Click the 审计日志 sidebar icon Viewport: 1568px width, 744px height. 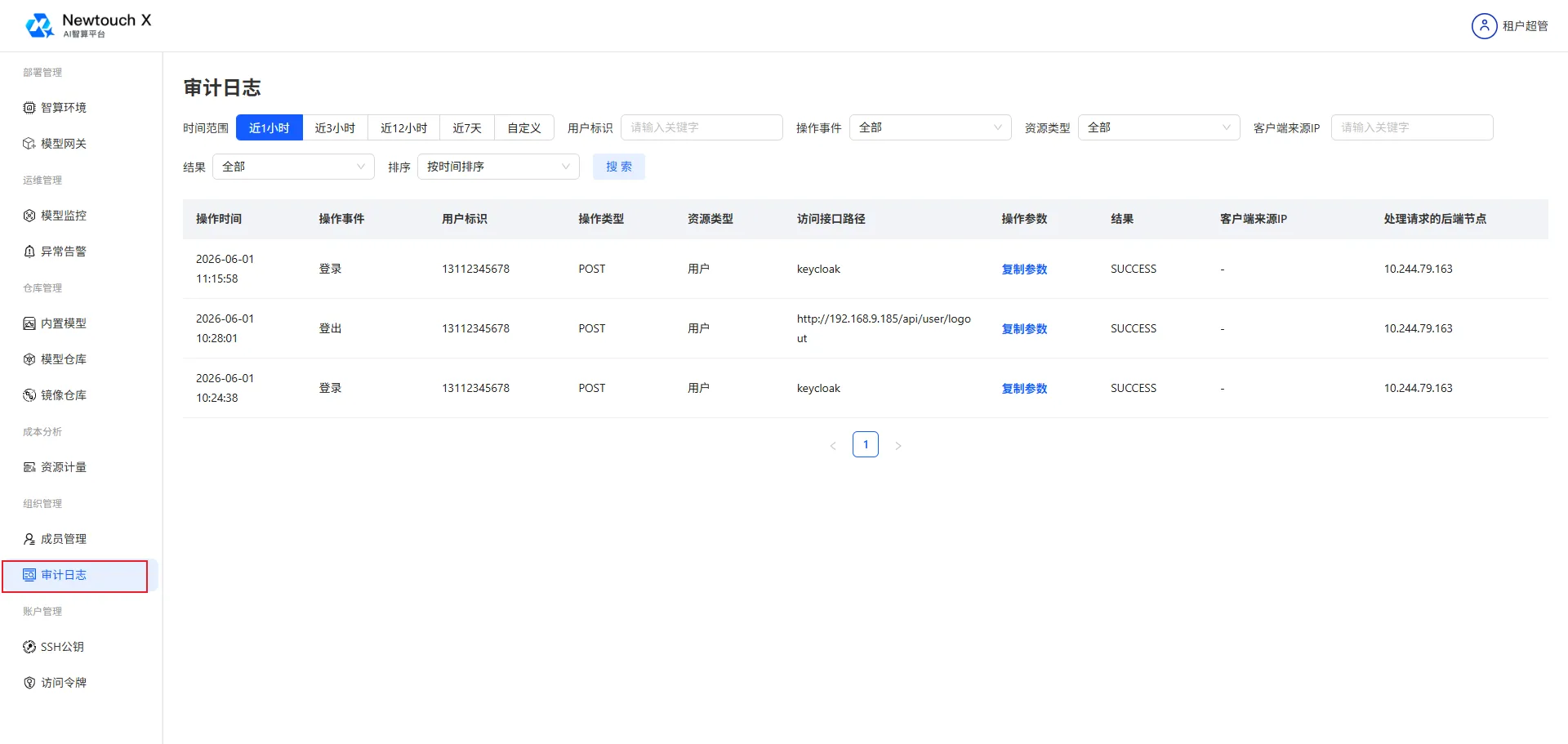29,575
